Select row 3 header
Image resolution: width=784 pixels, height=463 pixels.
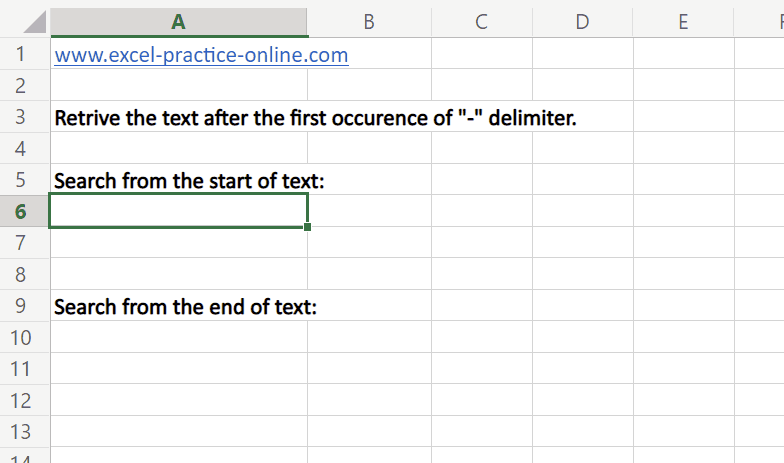24,118
